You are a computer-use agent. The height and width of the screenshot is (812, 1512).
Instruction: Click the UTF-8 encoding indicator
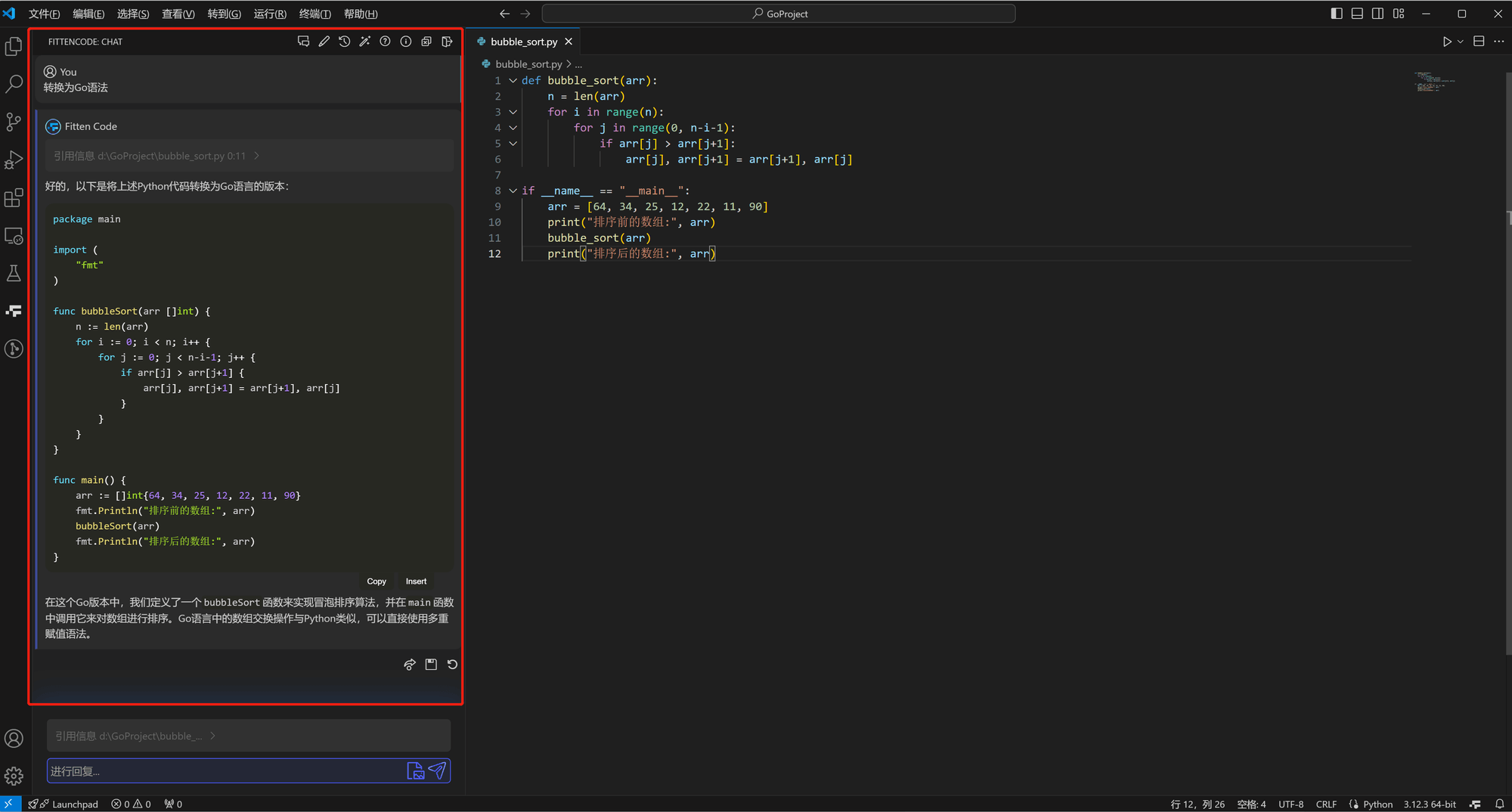1290,804
